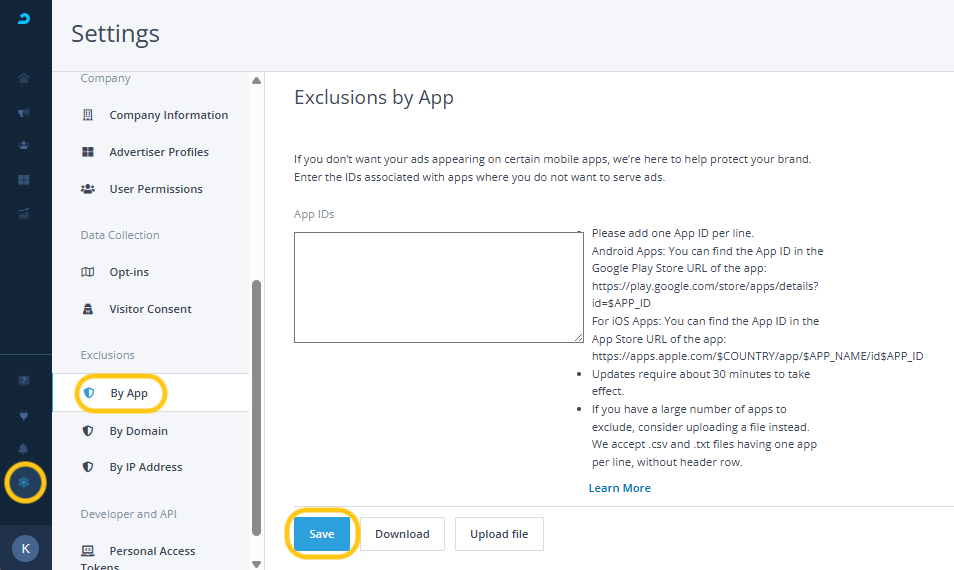Click inside the App IDs text area
Viewport: 954px width, 570px height.
point(438,287)
